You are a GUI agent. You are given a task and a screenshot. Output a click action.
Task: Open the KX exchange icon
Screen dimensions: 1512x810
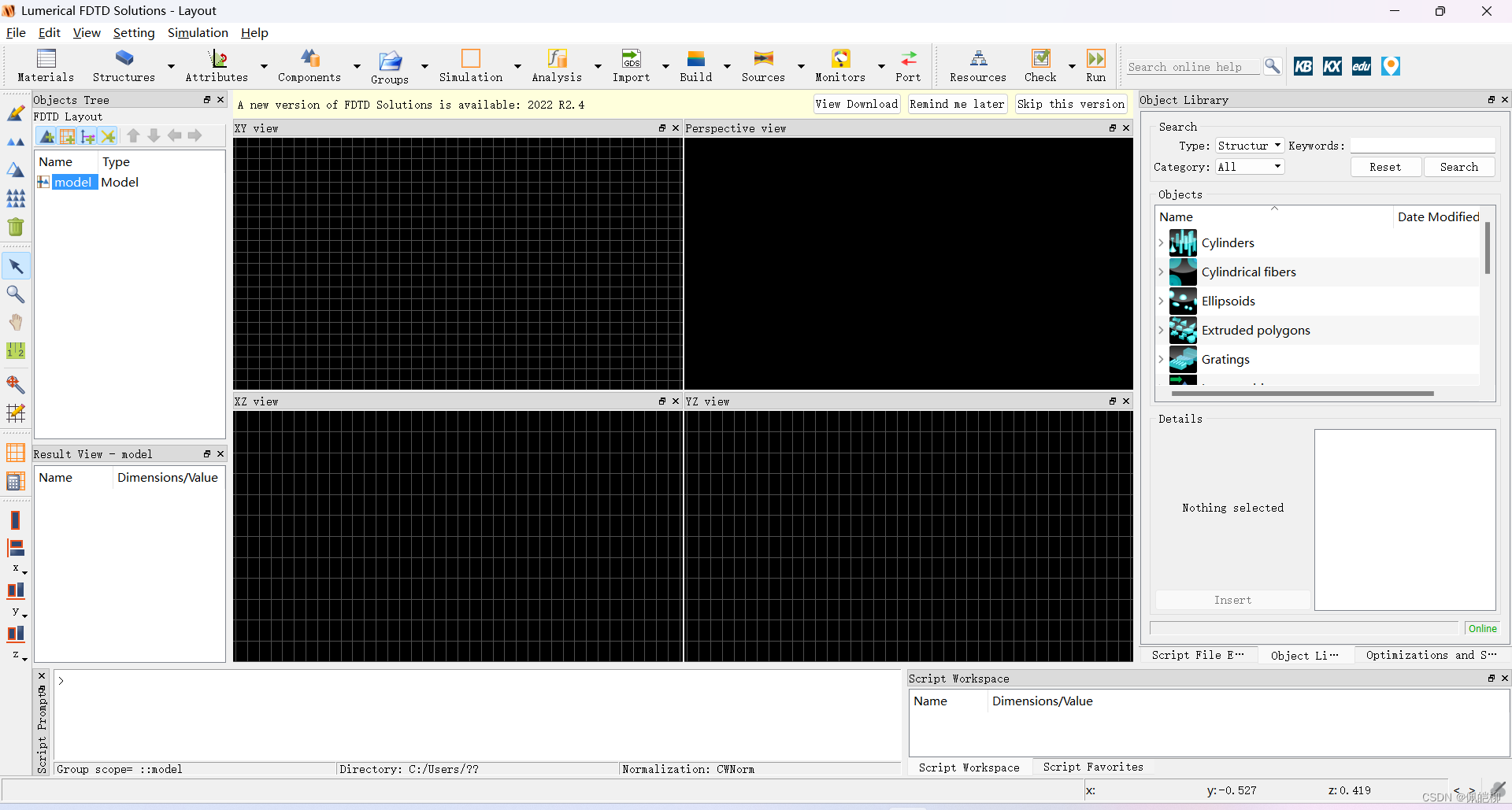[x=1332, y=66]
